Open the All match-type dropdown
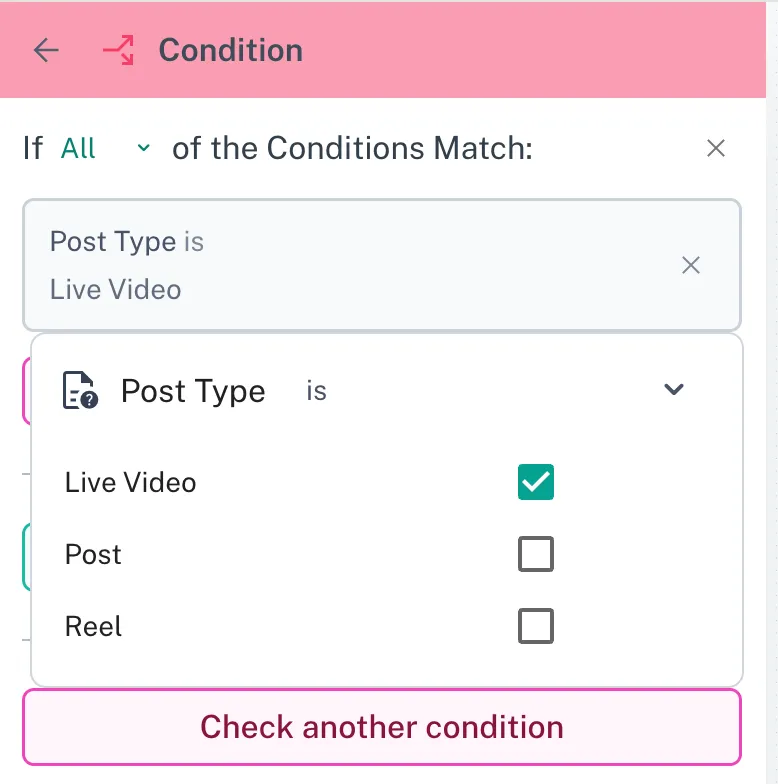The height and width of the screenshot is (784, 778). tap(80, 149)
